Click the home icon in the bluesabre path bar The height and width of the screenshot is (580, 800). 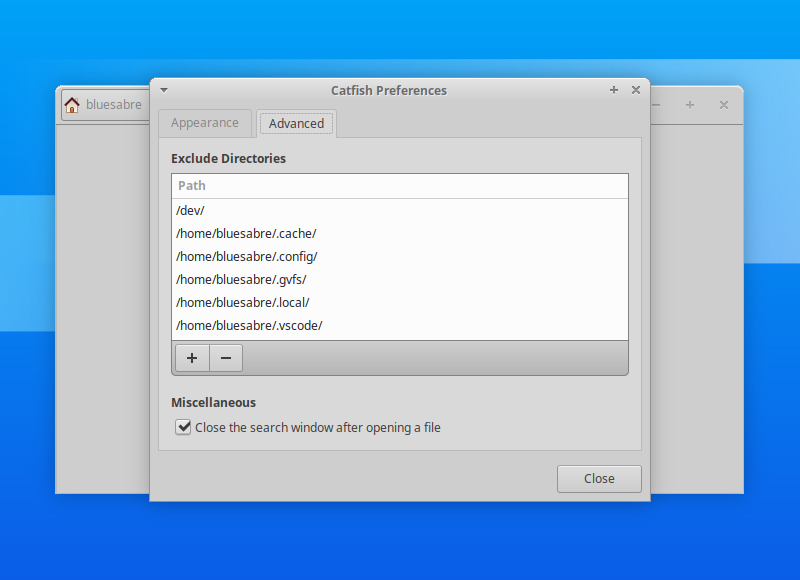[x=71, y=104]
